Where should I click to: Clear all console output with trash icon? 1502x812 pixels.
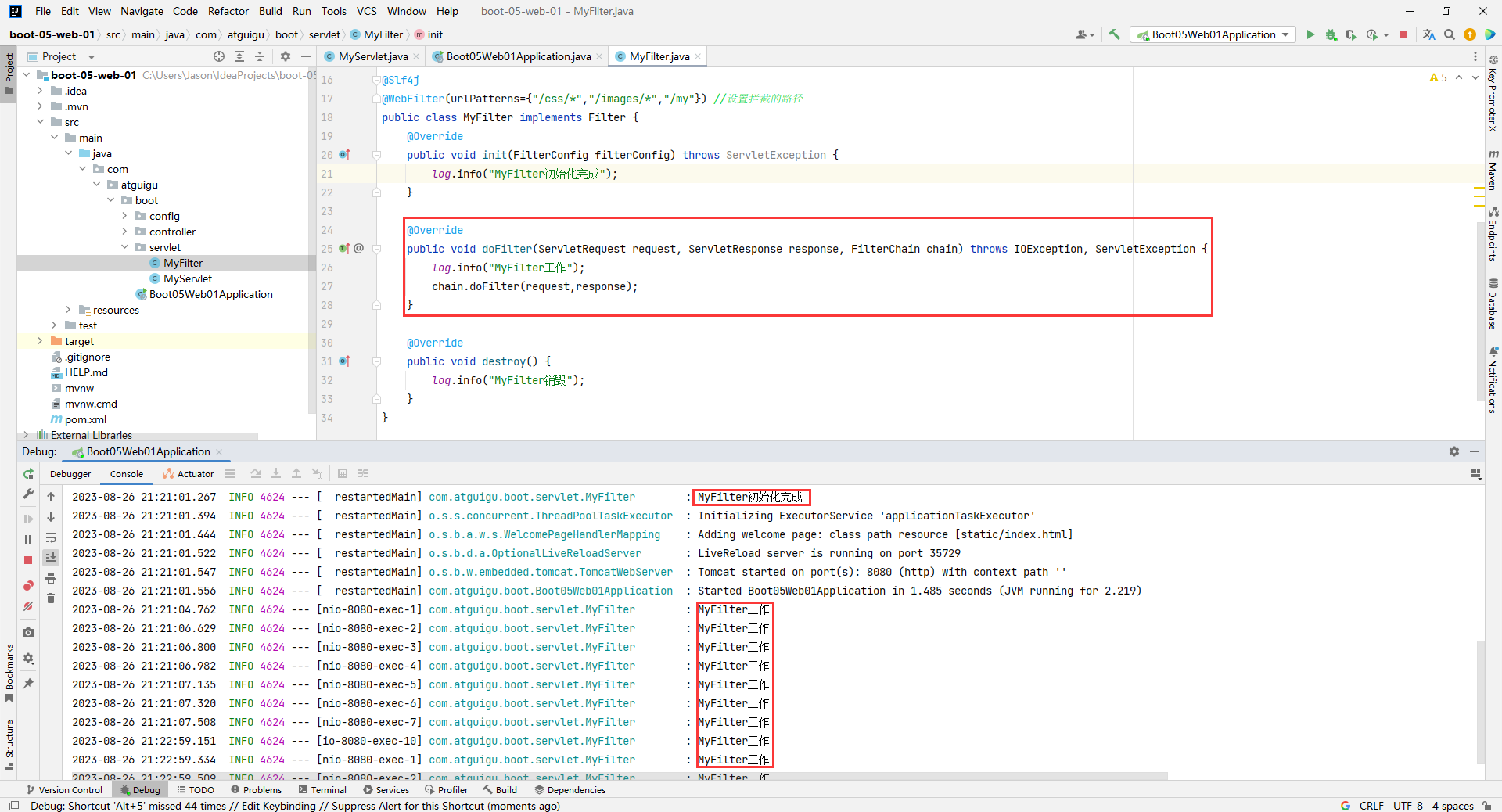pos(51,598)
